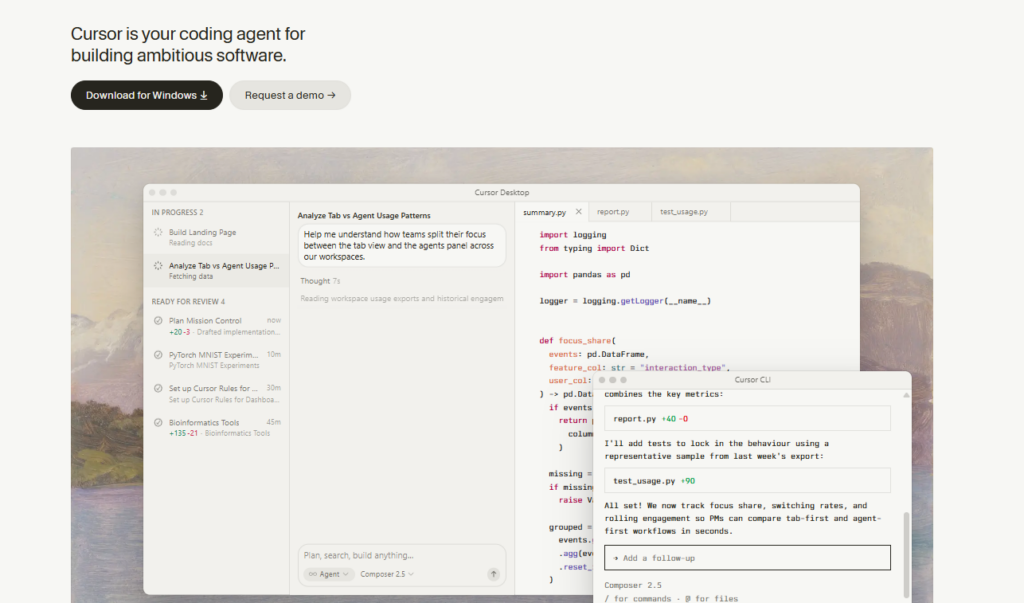
Task: Click the check icon beside PyTorch MNIST
Action: point(158,355)
